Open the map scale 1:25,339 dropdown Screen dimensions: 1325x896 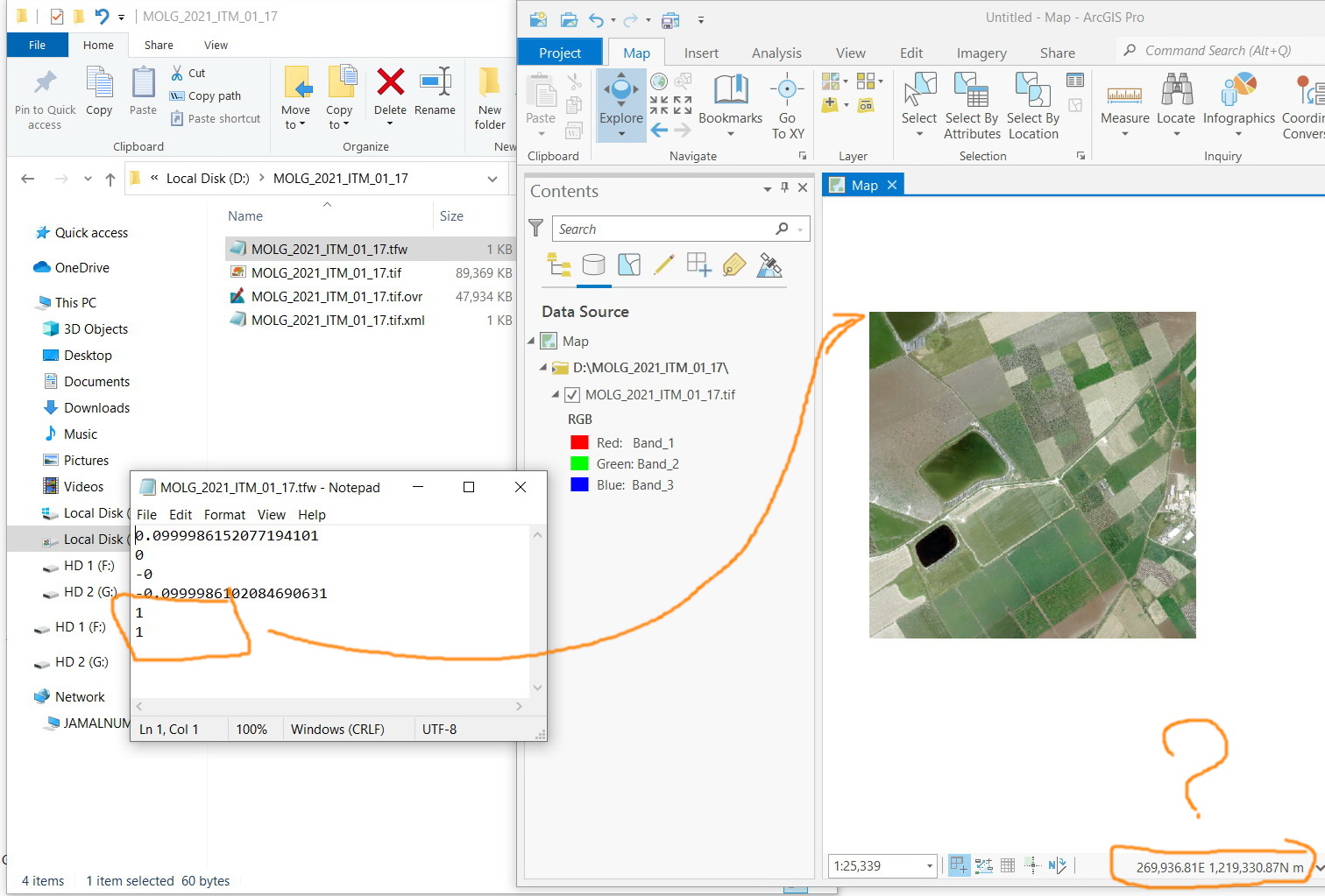(930, 866)
